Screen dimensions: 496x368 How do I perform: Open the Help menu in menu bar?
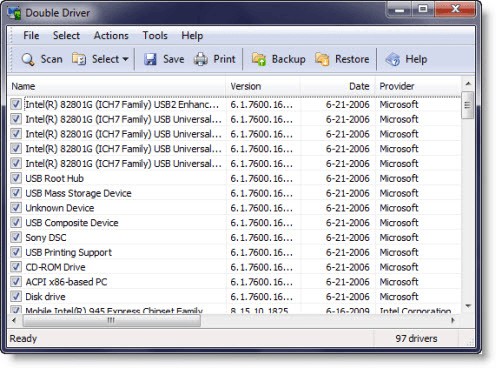(x=192, y=35)
